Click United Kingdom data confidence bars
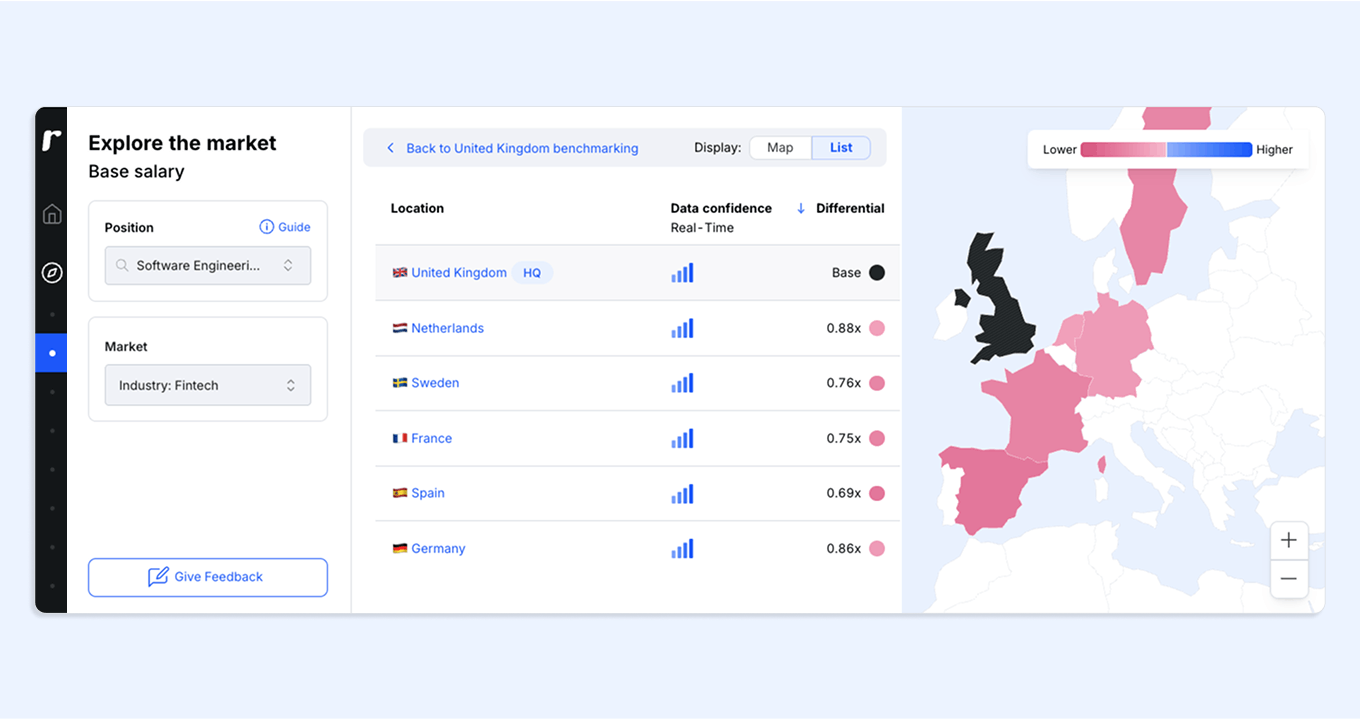1360x719 pixels. click(682, 273)
